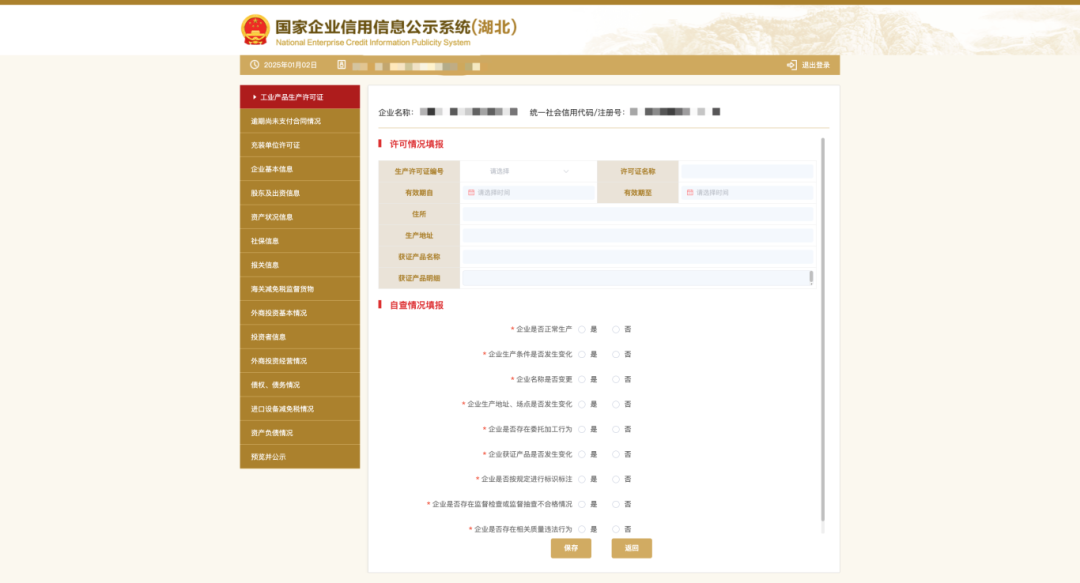Open calendar icon for 有效期自
The height and width of the screenshot is (583, 1080).
pyautogui.click(x=471, y=193)
